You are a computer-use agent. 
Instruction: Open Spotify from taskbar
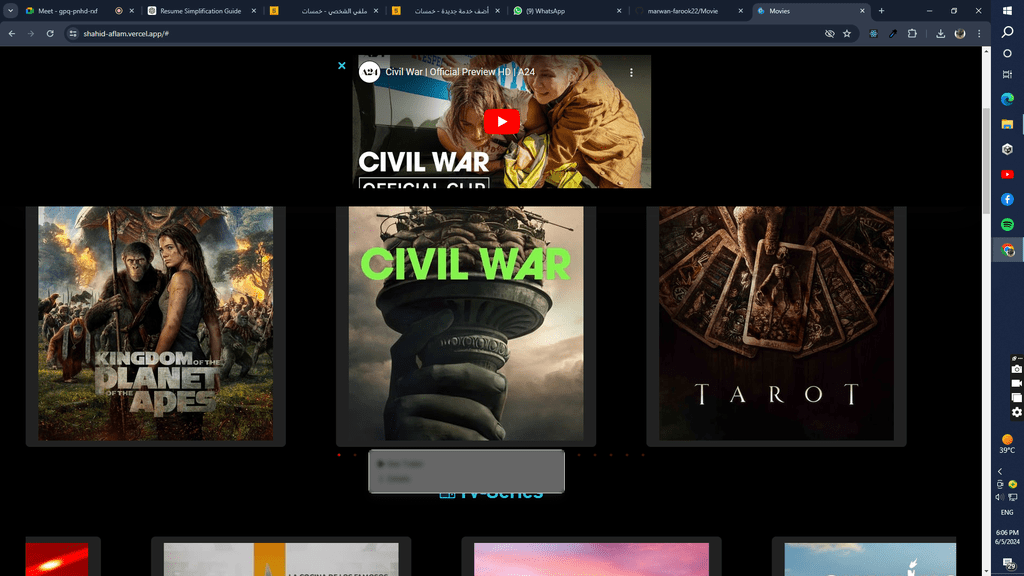click(x=1008, y=225)
